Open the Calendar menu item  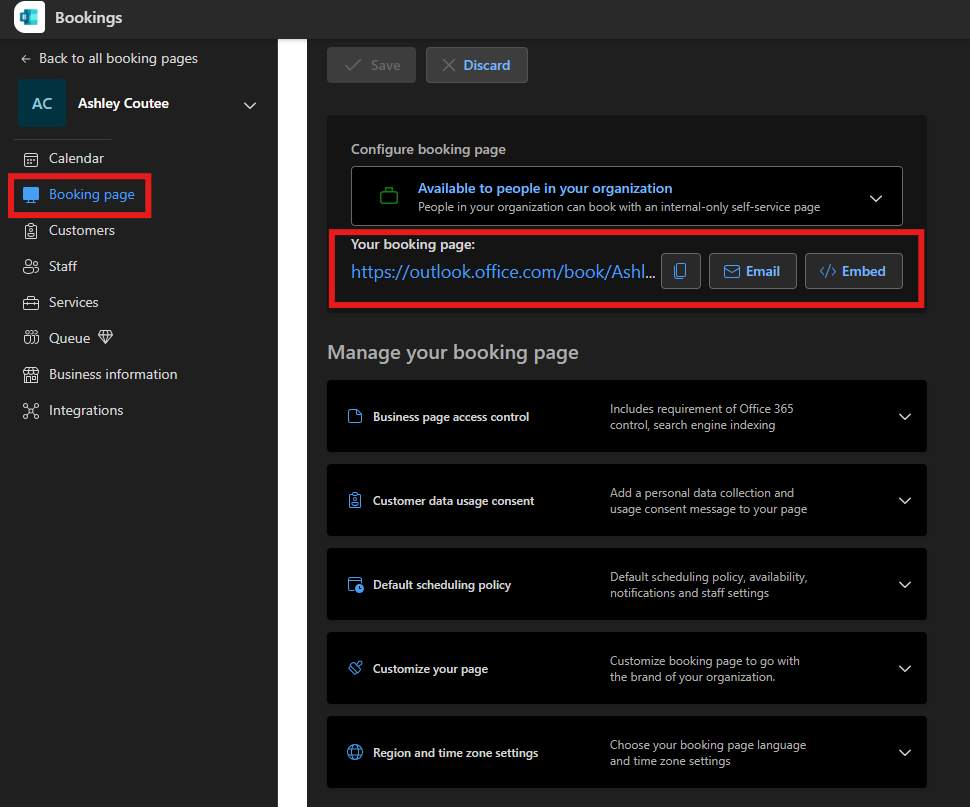point(76,158)
